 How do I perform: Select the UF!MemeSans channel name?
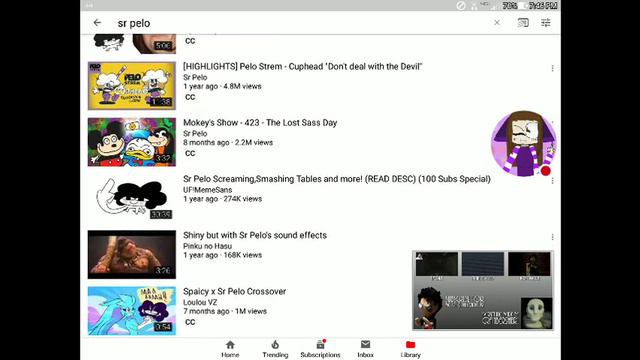click(207, 190)
